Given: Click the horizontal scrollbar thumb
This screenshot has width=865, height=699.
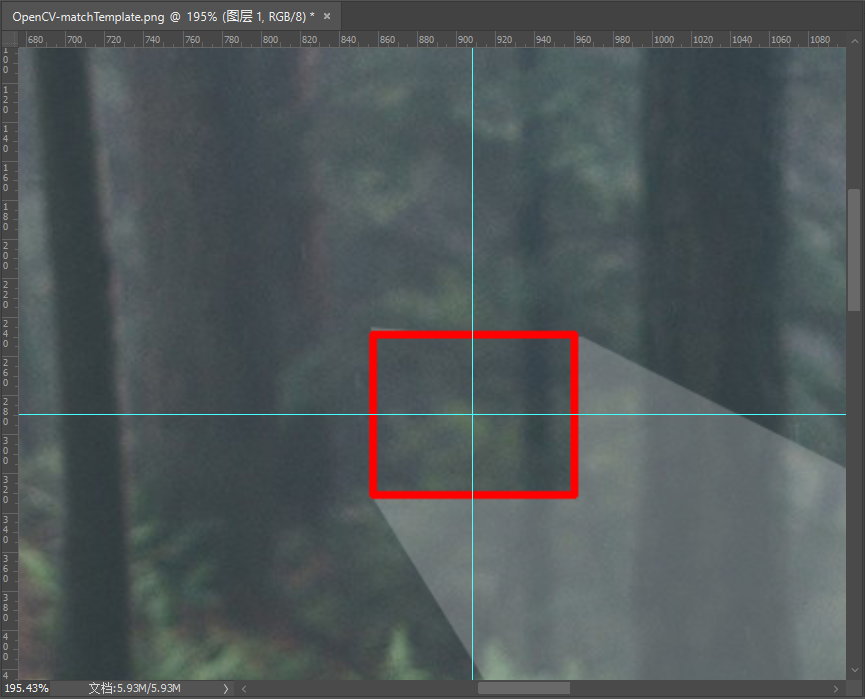Looking at the screenshot, I should click(x=523, y=688).
